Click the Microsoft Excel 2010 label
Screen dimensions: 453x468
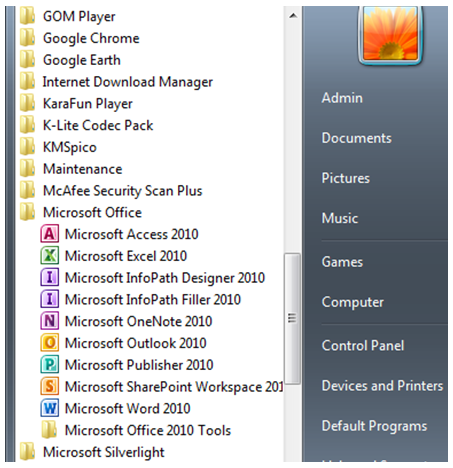tap(126, 256)
